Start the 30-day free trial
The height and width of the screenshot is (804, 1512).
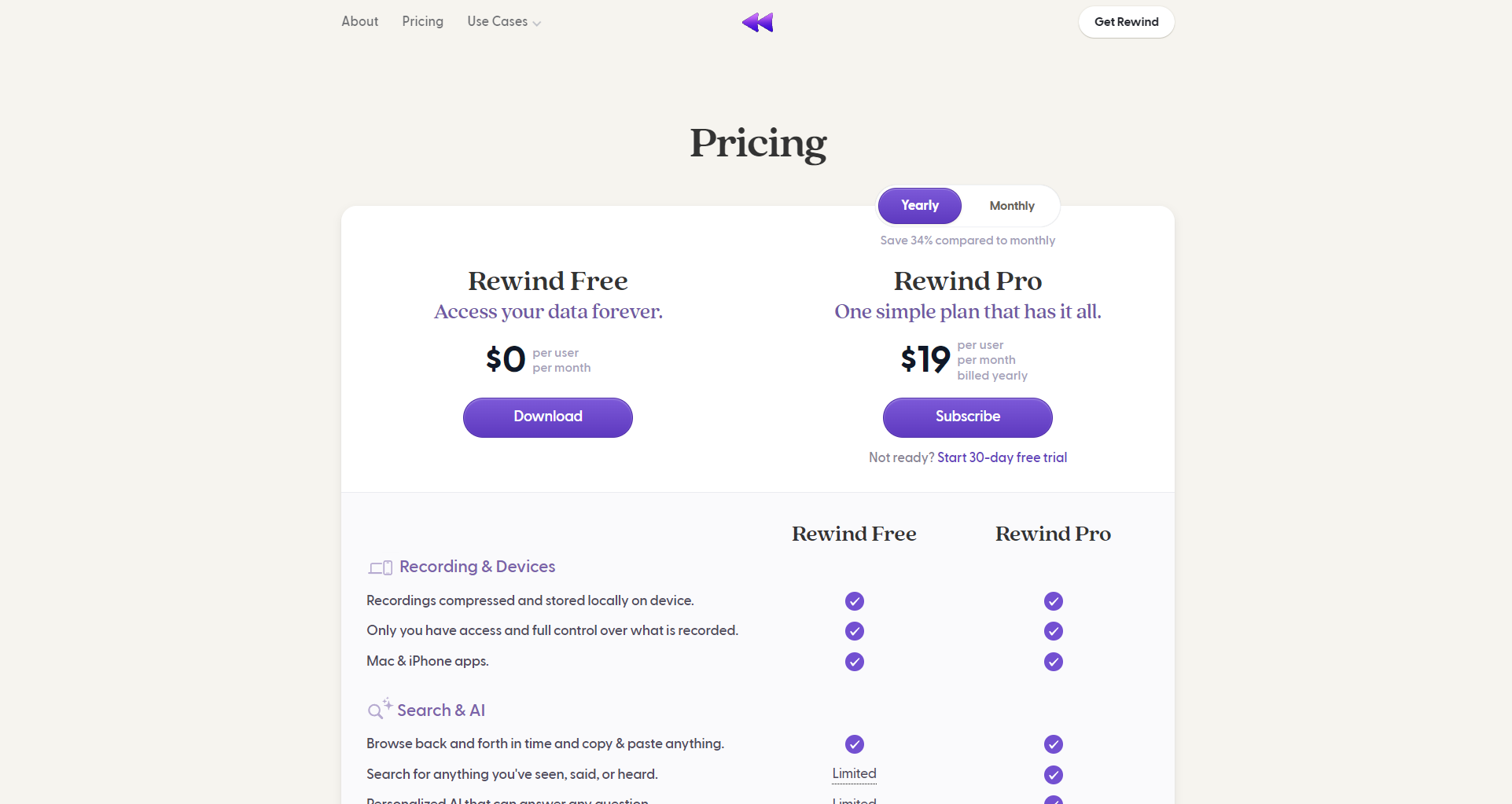click(x=1002, y=457)
